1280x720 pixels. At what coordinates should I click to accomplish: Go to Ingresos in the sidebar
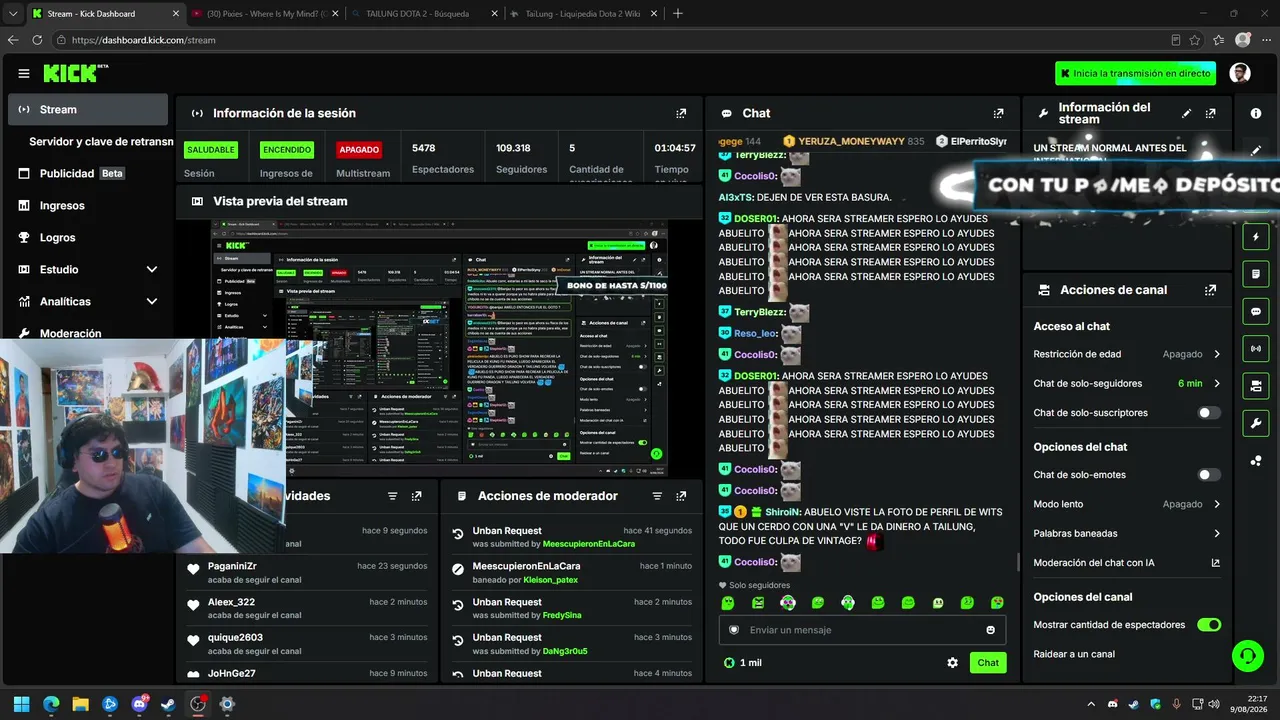(88, 205)
